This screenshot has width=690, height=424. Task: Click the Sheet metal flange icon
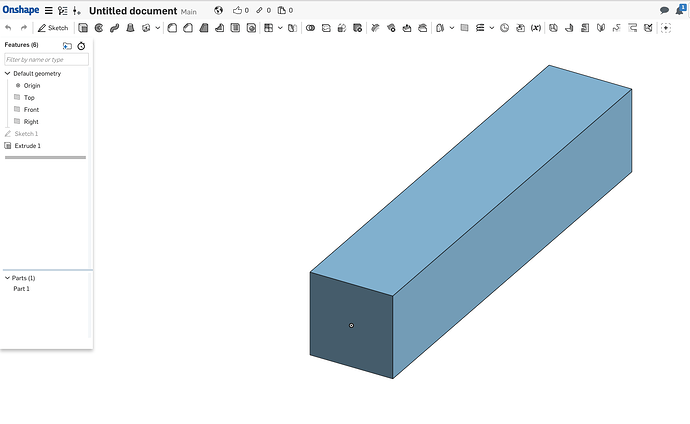pos(569,28)
